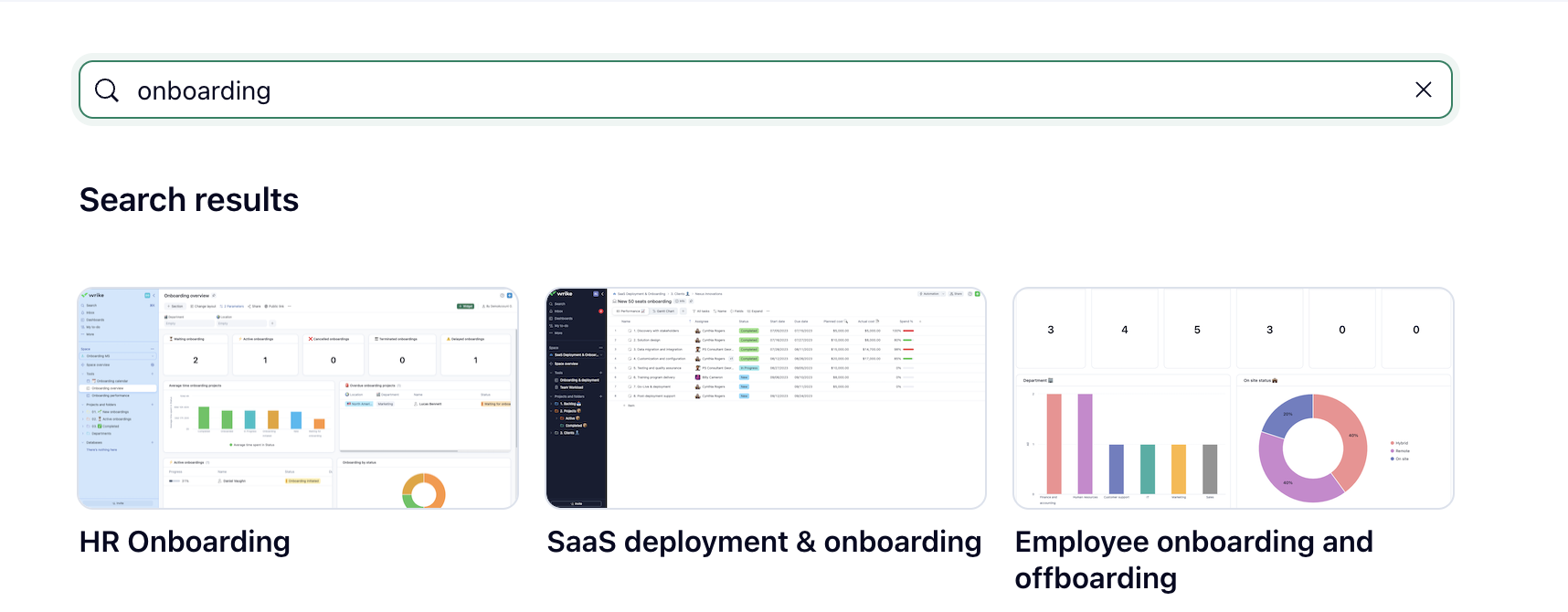Viewport: 1568px width, 612px height.
Task: Click the donut chart in Employee onboarding preview
Action: (x=1312, y=448)
